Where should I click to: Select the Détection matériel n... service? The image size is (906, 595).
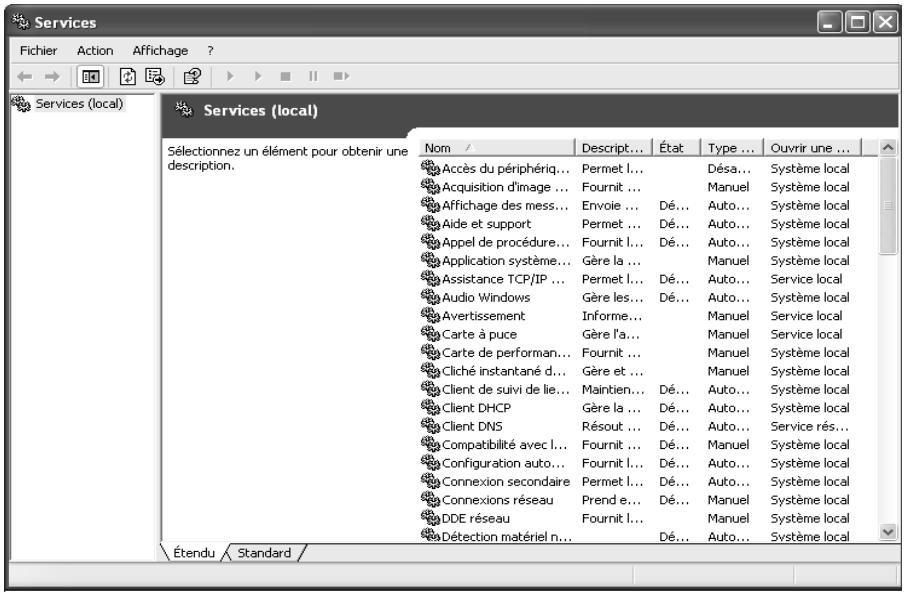(506, 536)
